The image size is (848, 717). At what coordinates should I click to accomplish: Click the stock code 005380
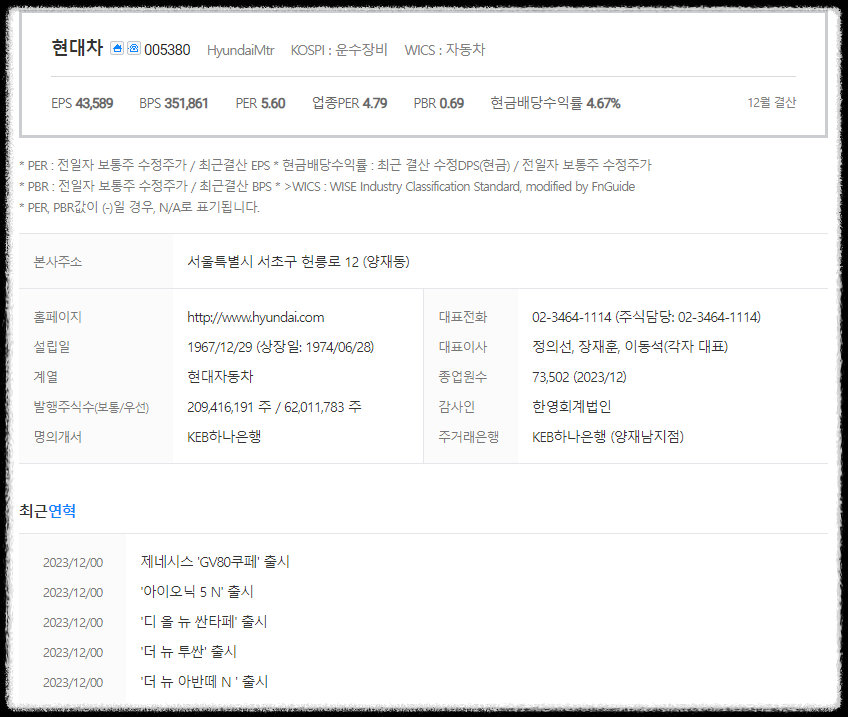pyautogui.click(x=167, y=50)
